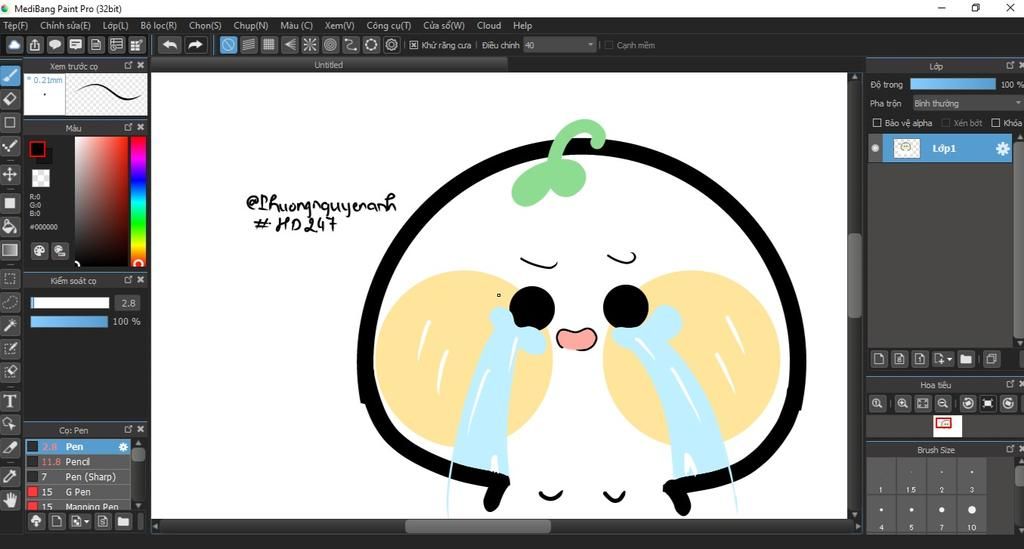Click the navigator thumbnail preview
The height and width of the screenshot is (549, 1024).
(948, 426)
